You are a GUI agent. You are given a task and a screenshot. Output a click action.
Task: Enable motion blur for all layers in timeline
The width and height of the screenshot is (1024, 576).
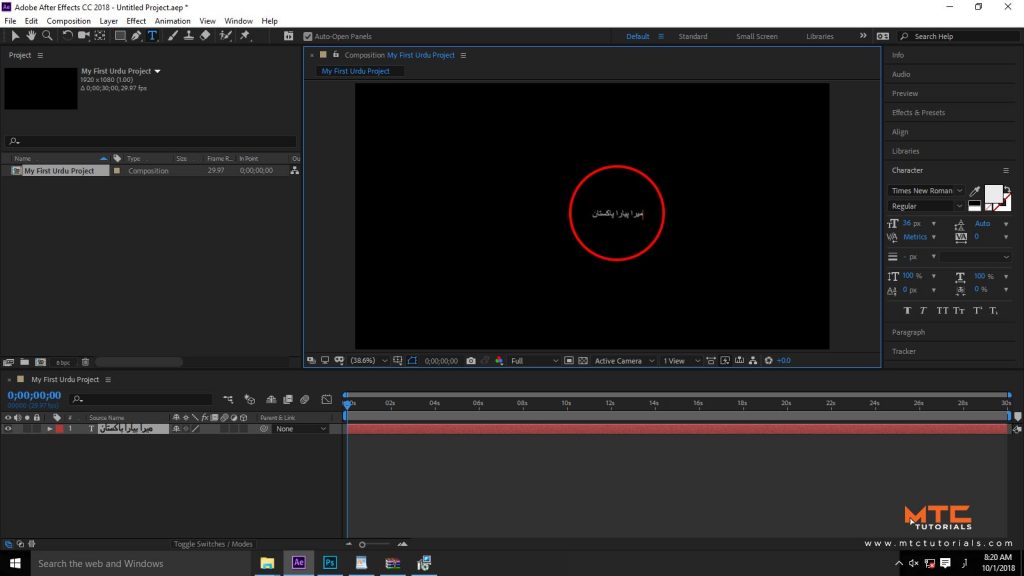click(304, 399)
